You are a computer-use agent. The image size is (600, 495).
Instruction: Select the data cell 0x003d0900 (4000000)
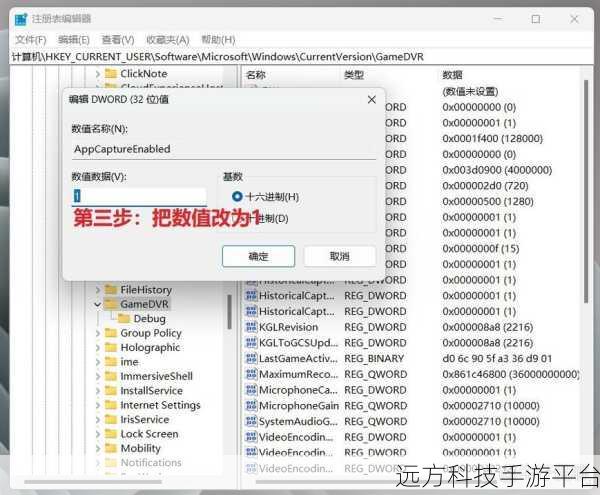point(497,170)
